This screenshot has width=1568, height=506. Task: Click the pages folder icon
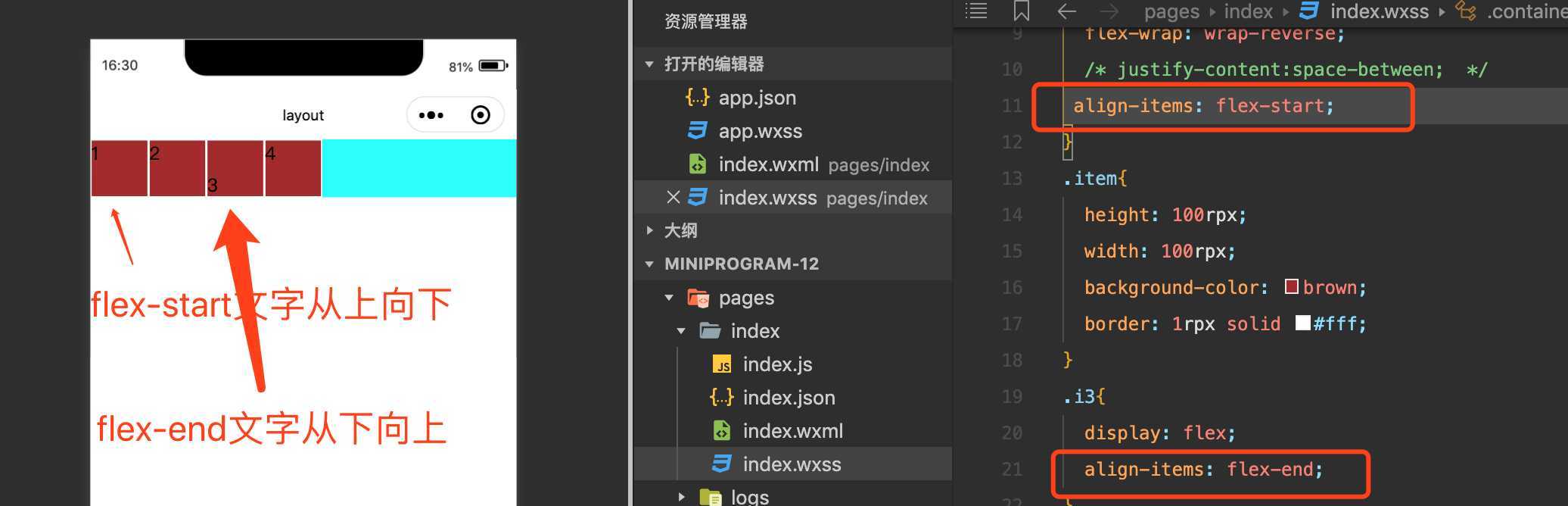coord(698,297)
